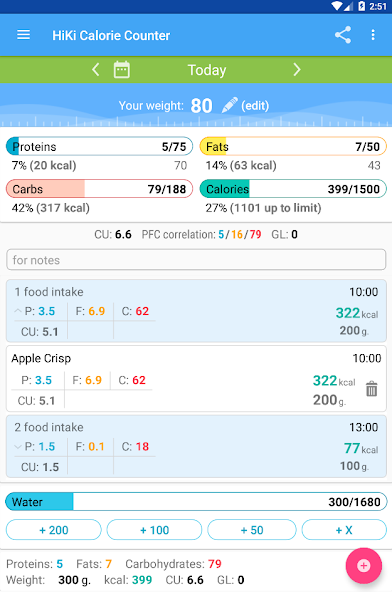Add custom water amount with + X
The height and width of the screenshot is (592, 392).
344,530
